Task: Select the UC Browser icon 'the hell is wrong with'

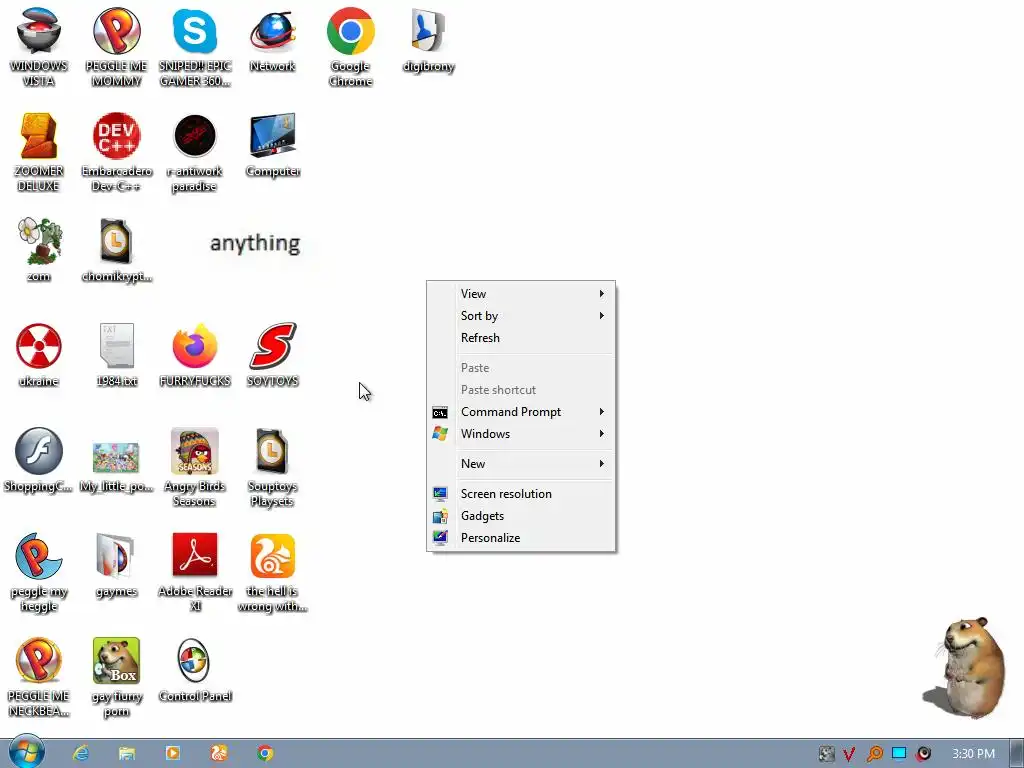Action: pos(272,573)
